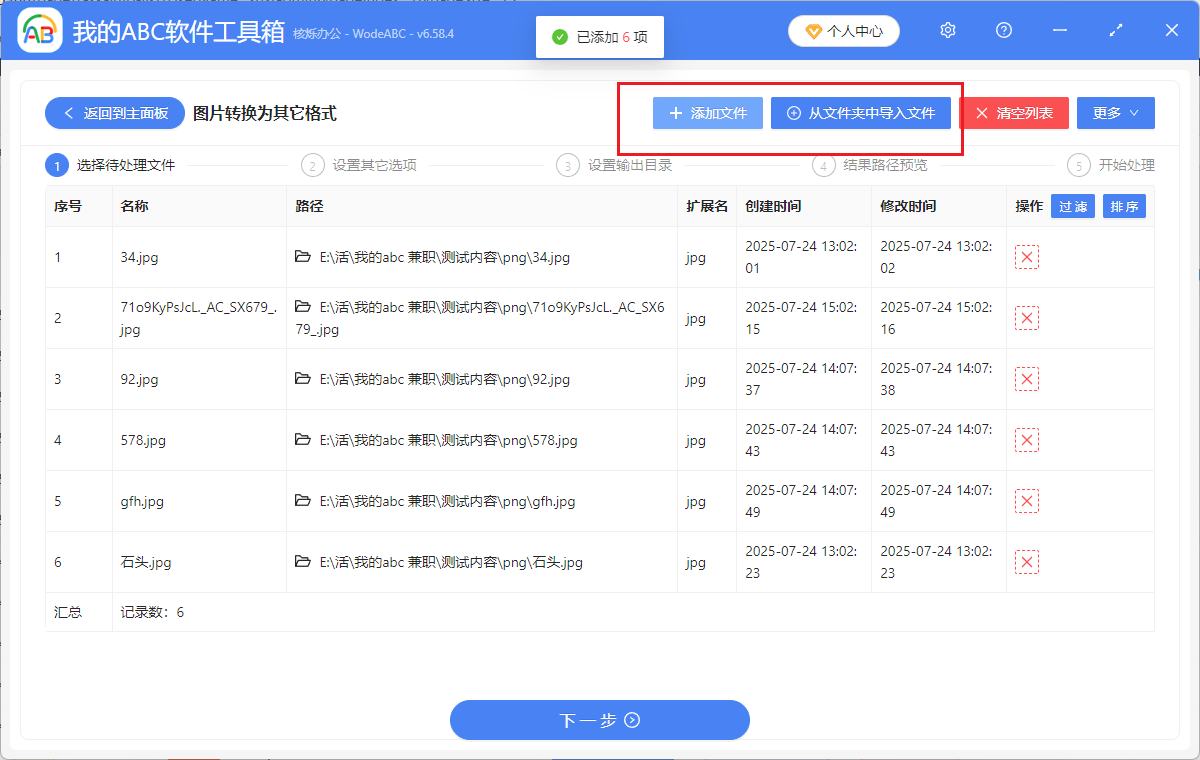
Task: Select file name 71o9KyPsJcL._AC_SX679_.jpg
Action: click(198, 318)
